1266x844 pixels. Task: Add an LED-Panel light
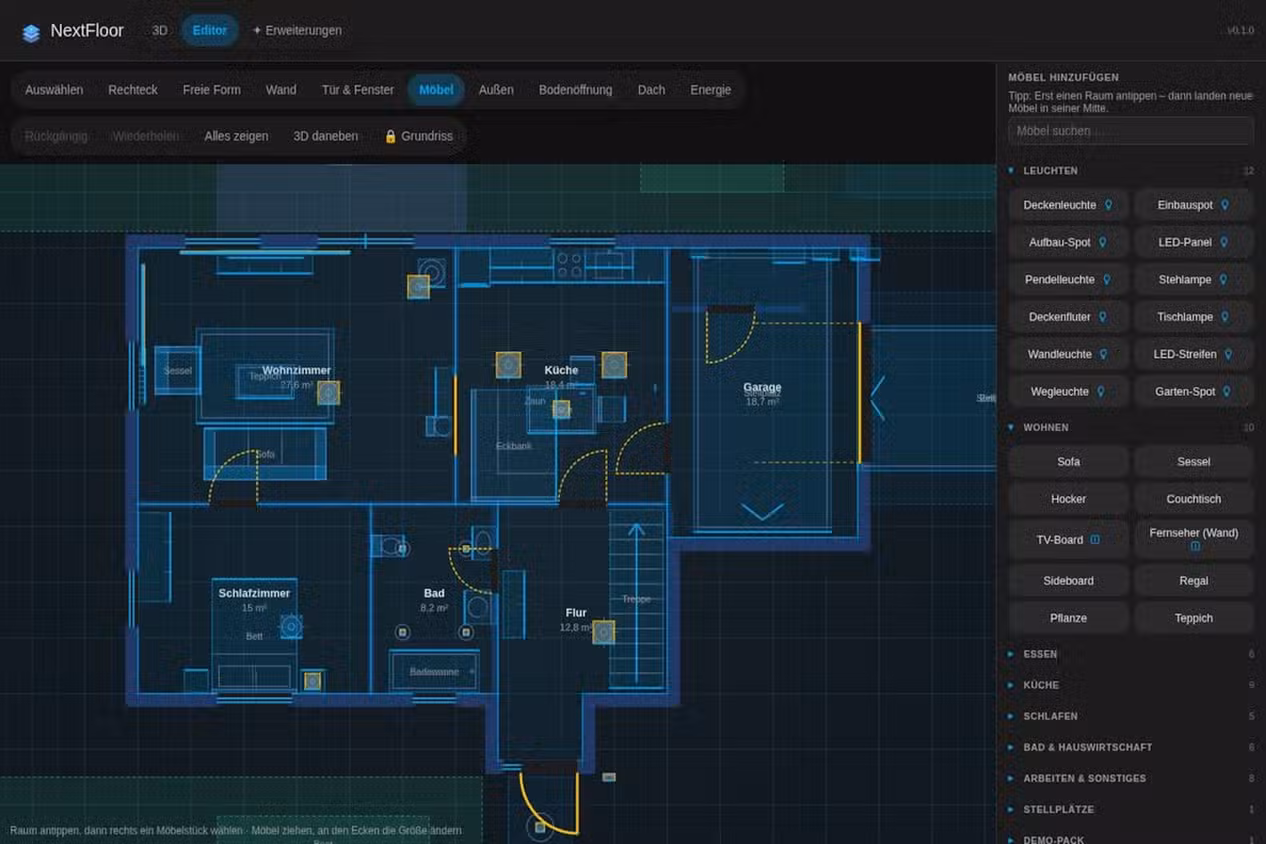1193,242
